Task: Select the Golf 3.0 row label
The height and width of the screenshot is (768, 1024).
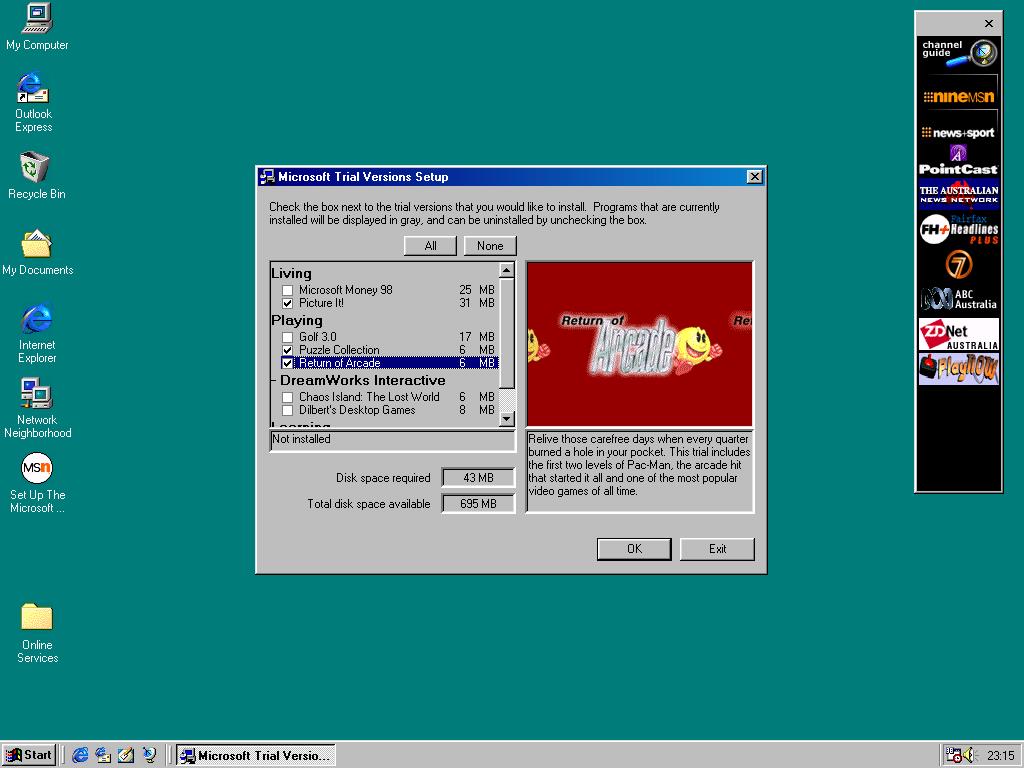Action: (x=317, y=337)
